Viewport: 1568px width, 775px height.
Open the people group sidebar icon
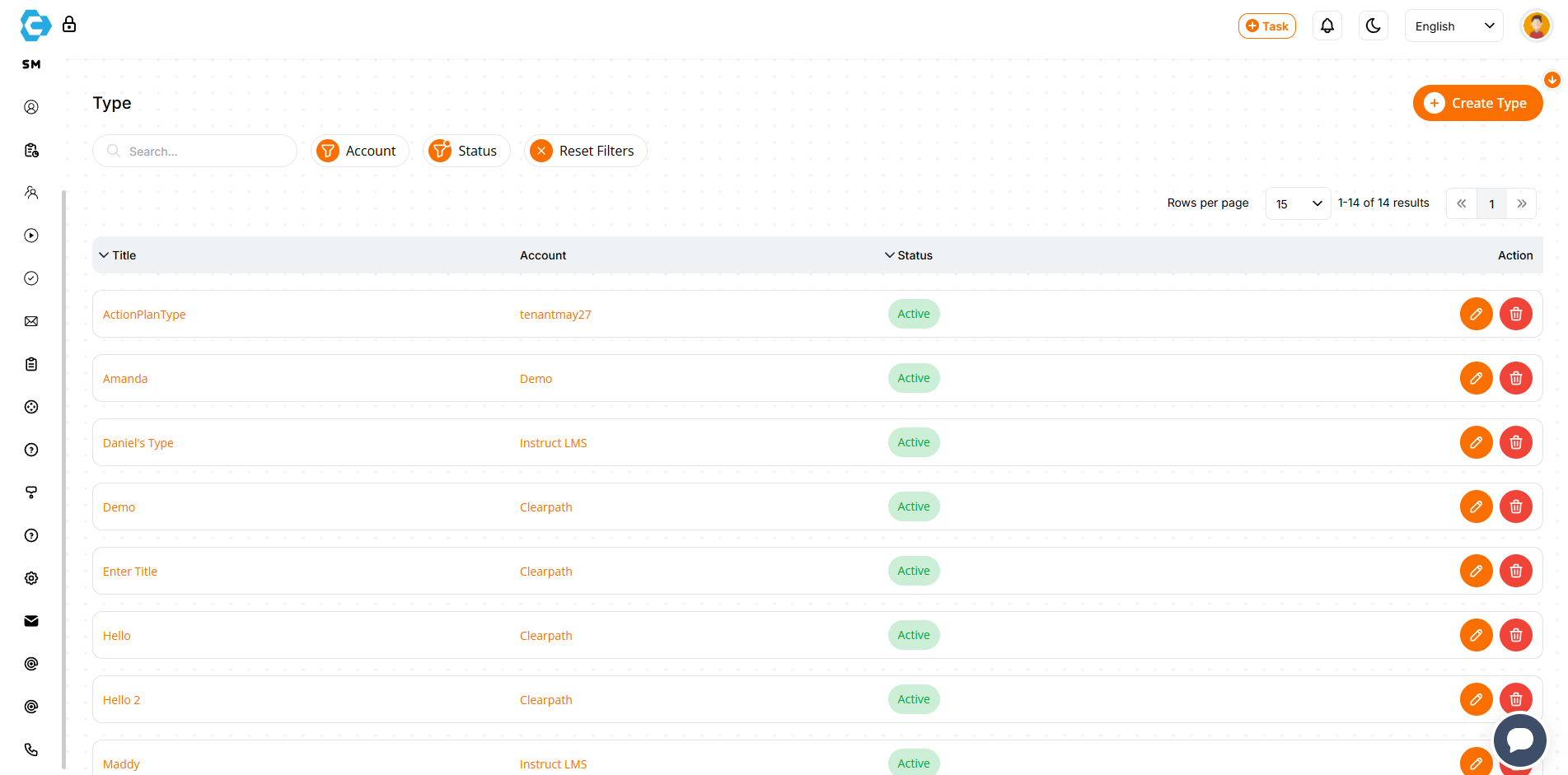pyautogui.click(x=31, y=193)
